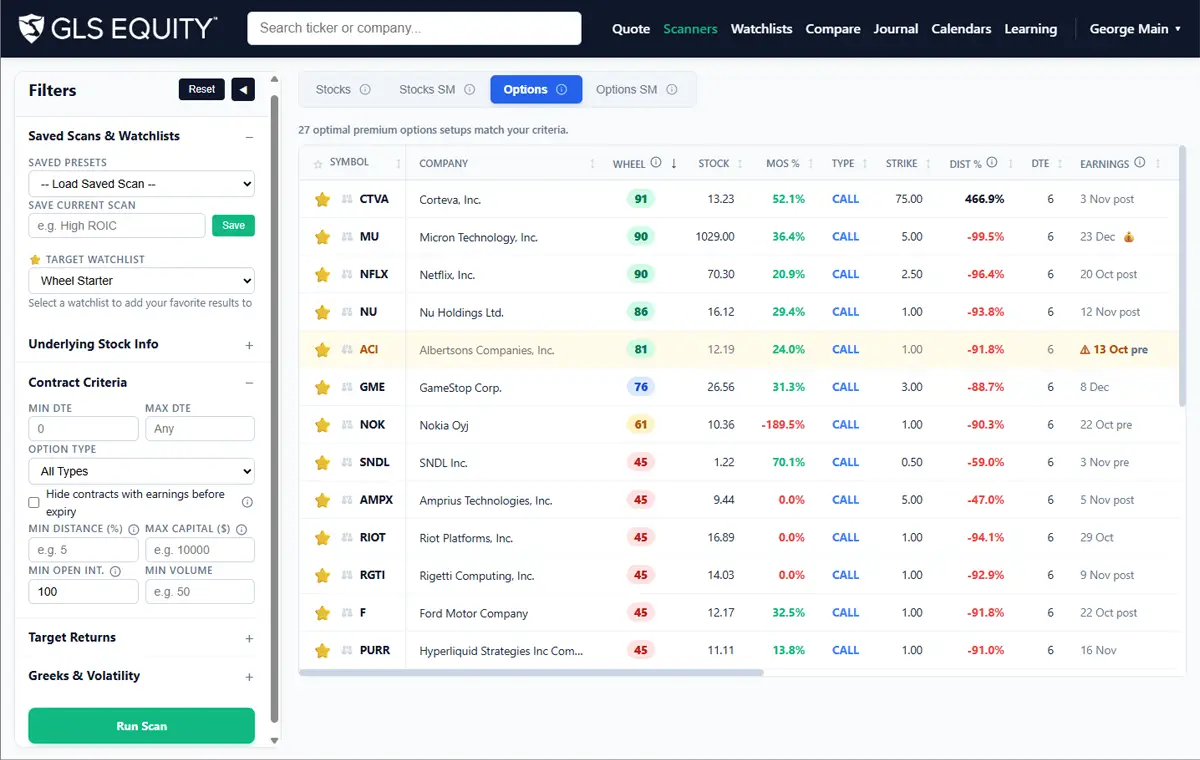1200x760 pixels.
Task: Click the NFLX ticker symbol
Action: coord(374,275)
